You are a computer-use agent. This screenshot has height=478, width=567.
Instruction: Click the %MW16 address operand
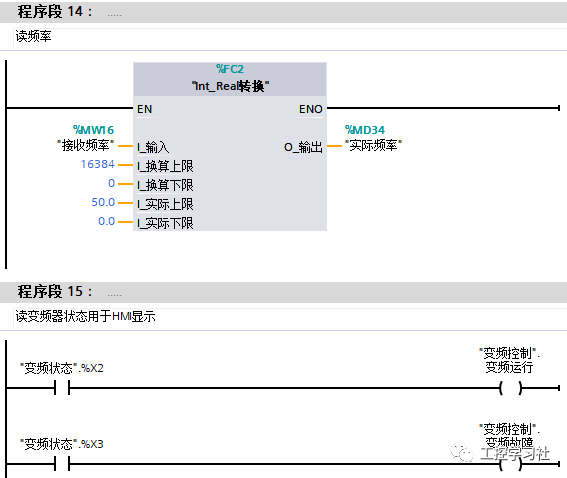click(93, 129)
